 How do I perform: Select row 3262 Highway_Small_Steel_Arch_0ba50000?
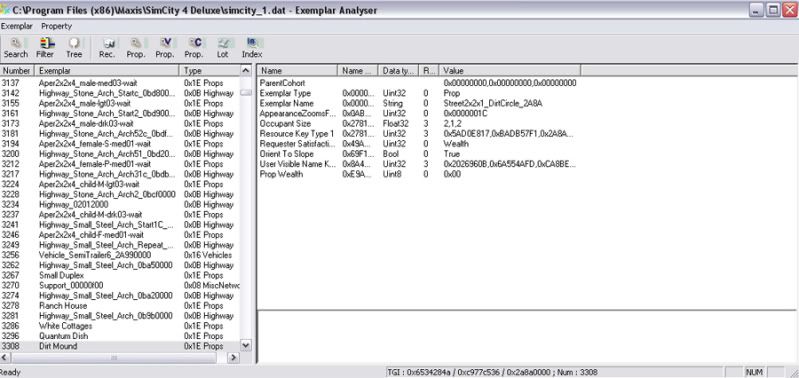pyautogui.click(x=120, y=265)
